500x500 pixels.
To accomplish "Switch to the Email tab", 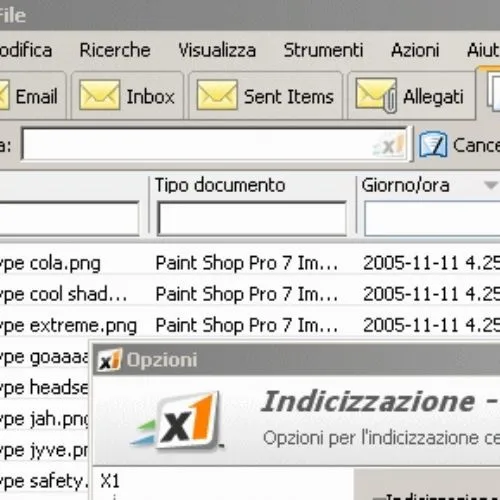I will pyautogui.click(x=32, y=96).
